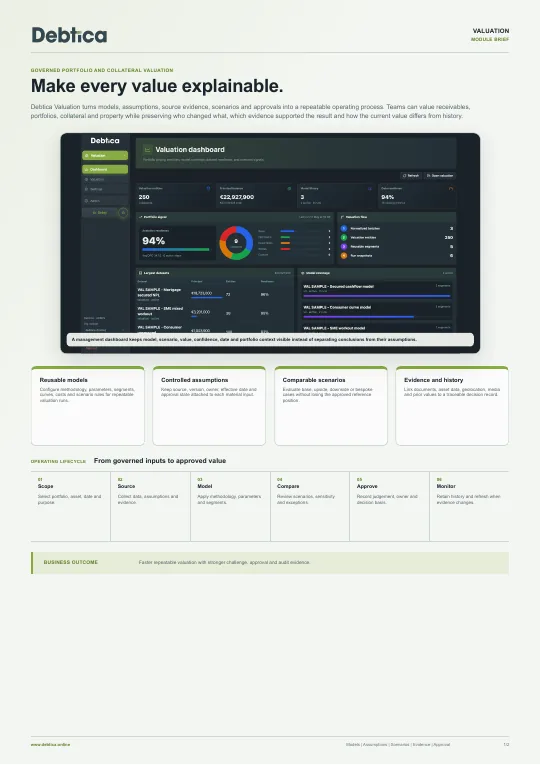Click the Comparable scenarios card title
The width and height of the screenshot is (540, 765).
(314, 380)
